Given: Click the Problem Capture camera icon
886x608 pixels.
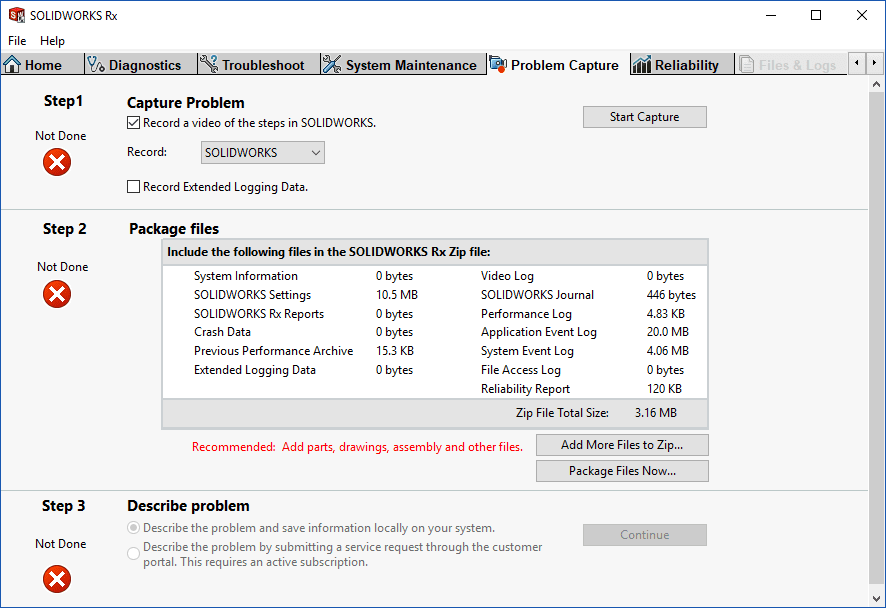Looking at the screenshot, I should pyautogui.click(x=497, y=64).
